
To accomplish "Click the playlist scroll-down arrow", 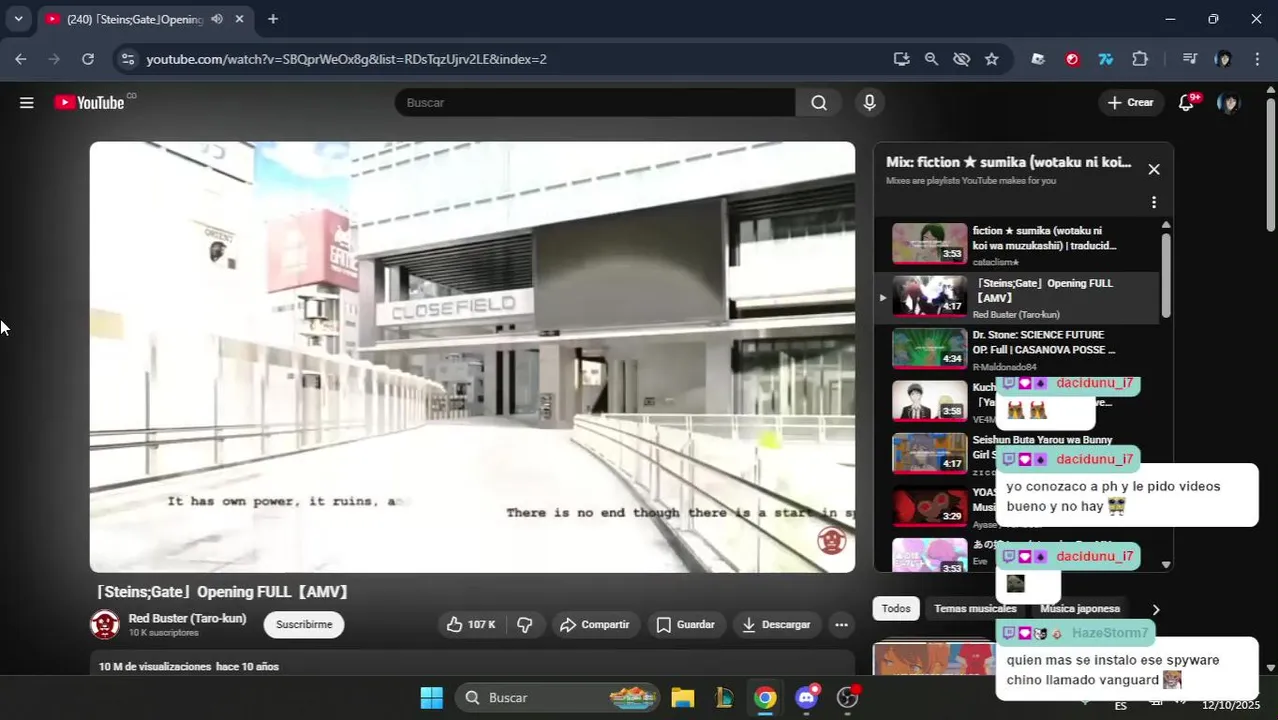I will click(1166, 564).
